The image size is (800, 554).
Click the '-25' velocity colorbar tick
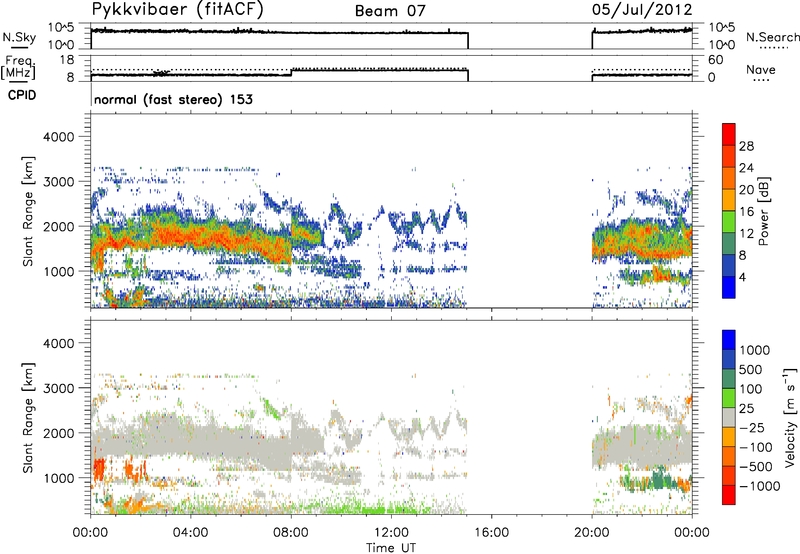[754, 427]
